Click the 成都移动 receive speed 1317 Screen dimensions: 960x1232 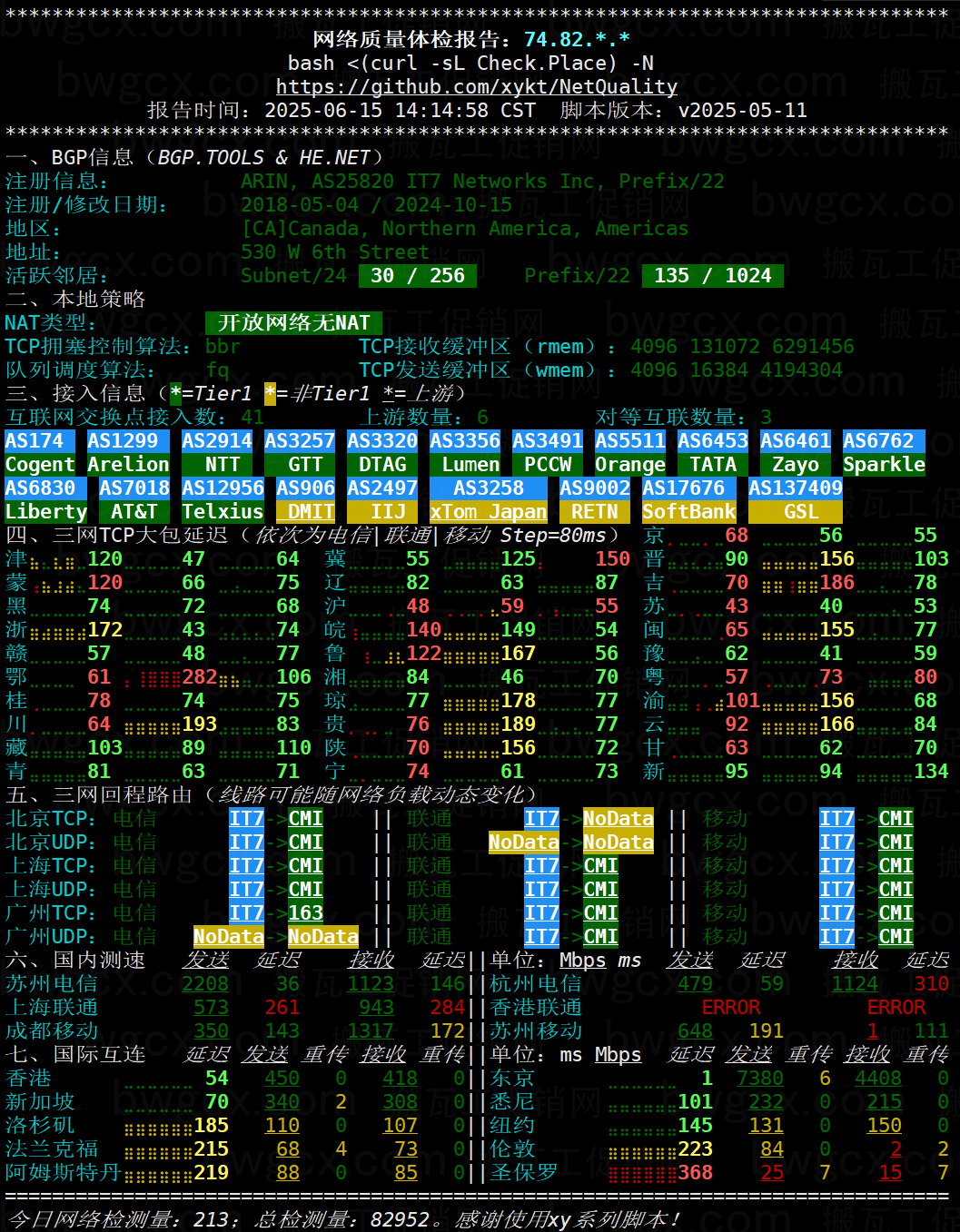(371, 1030)
